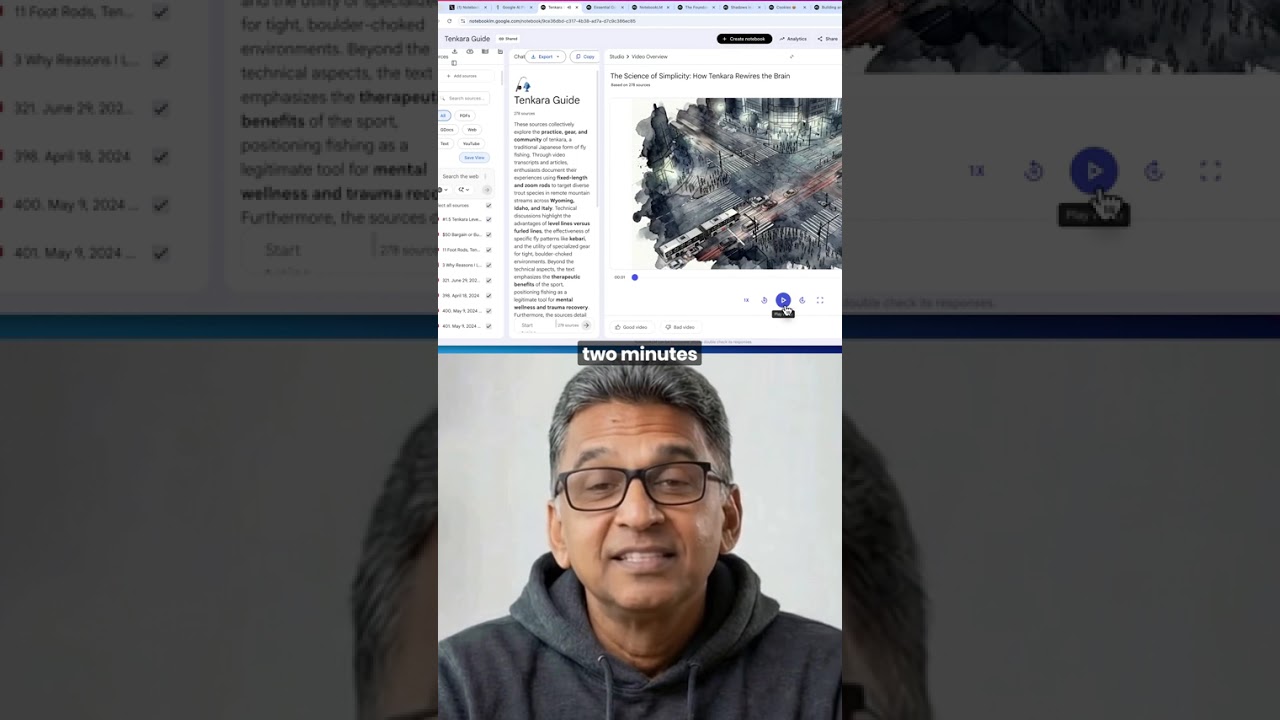1280x720 pixels.
Task: Open the 11 Foot Rods source
Action: 460,250
